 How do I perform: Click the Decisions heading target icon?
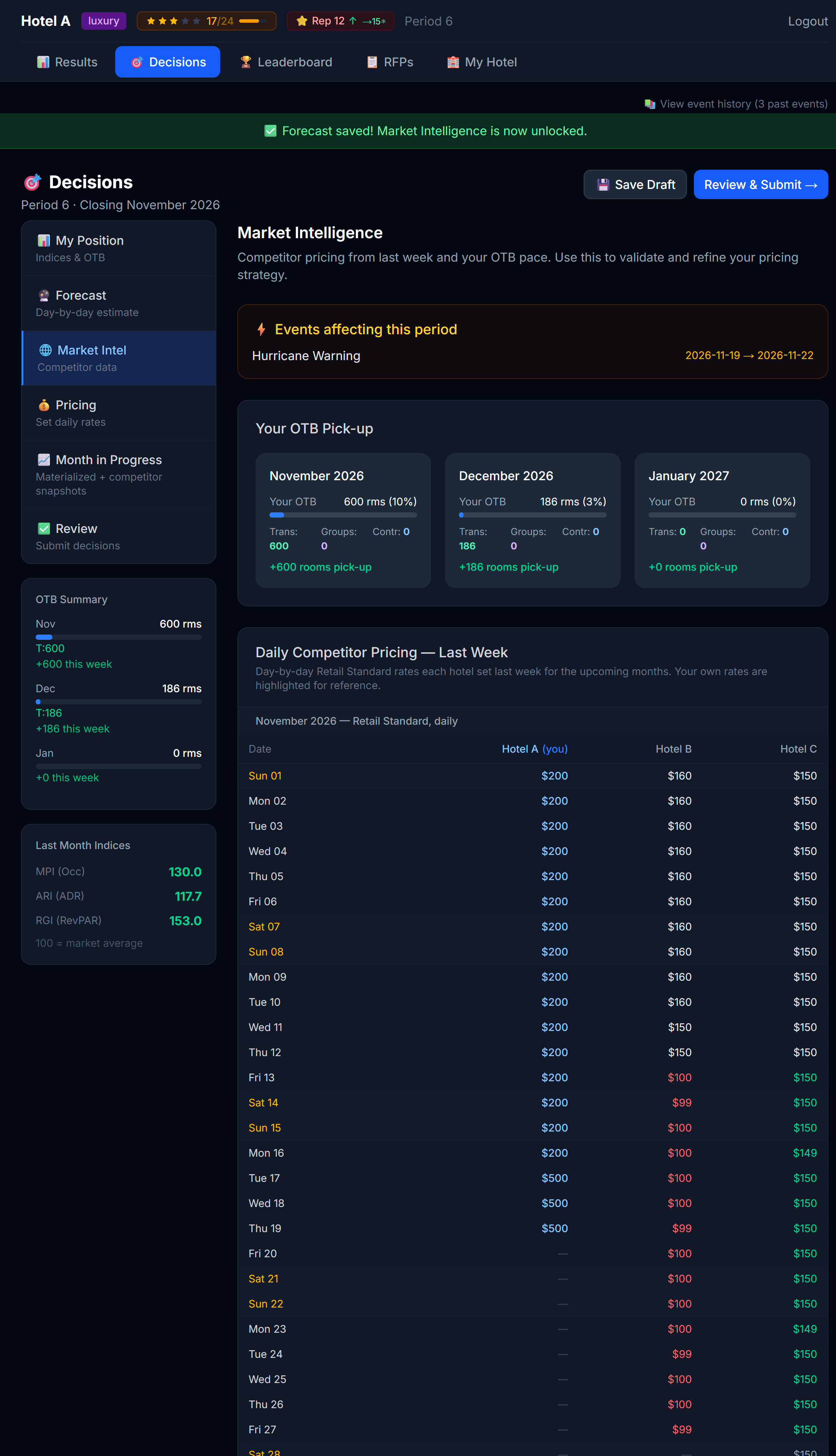[32, 182]
